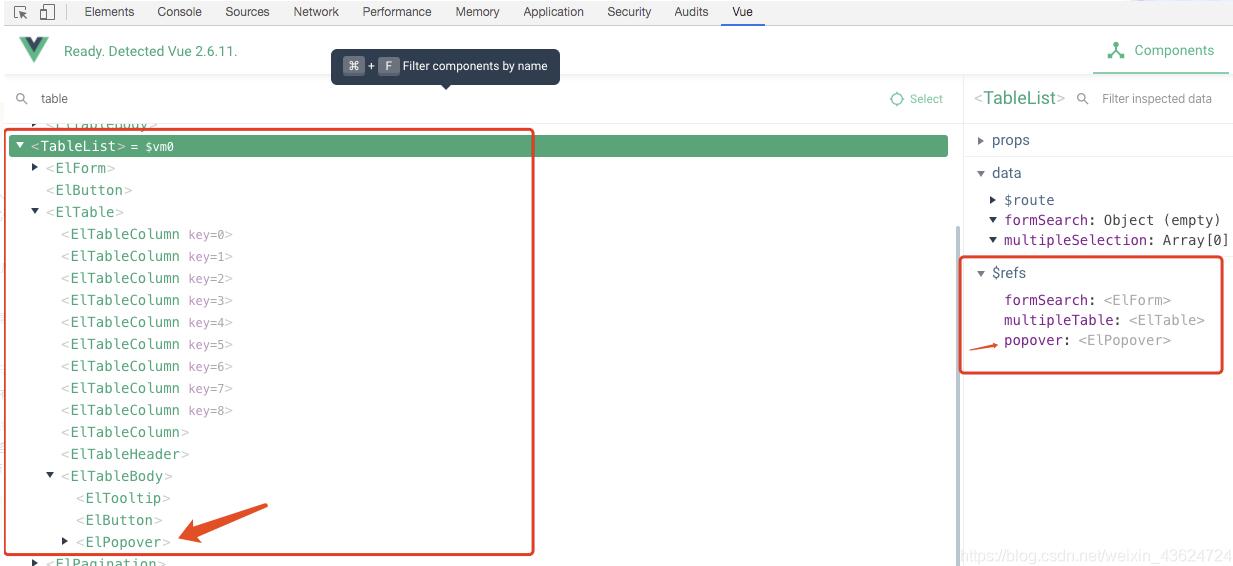Collapse the $refs section

point(981,273)
